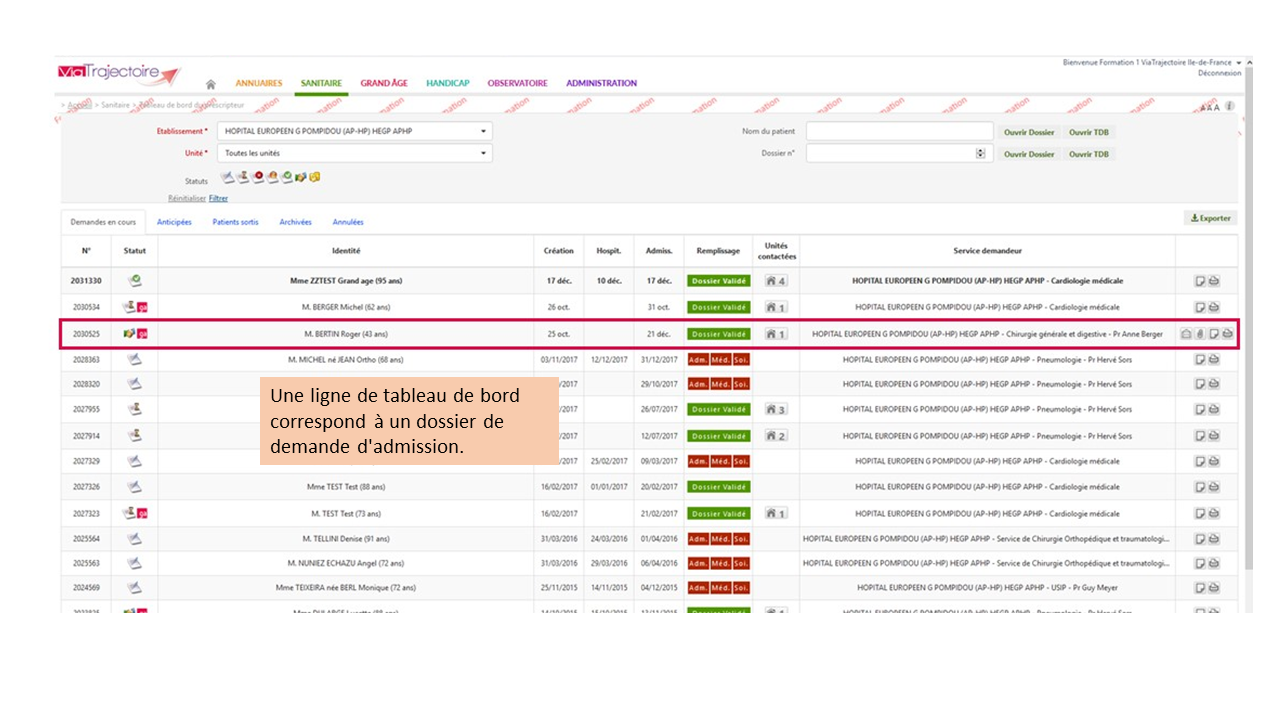
Task: Click the print icon for dossier 2031330
Action: 1214,281
